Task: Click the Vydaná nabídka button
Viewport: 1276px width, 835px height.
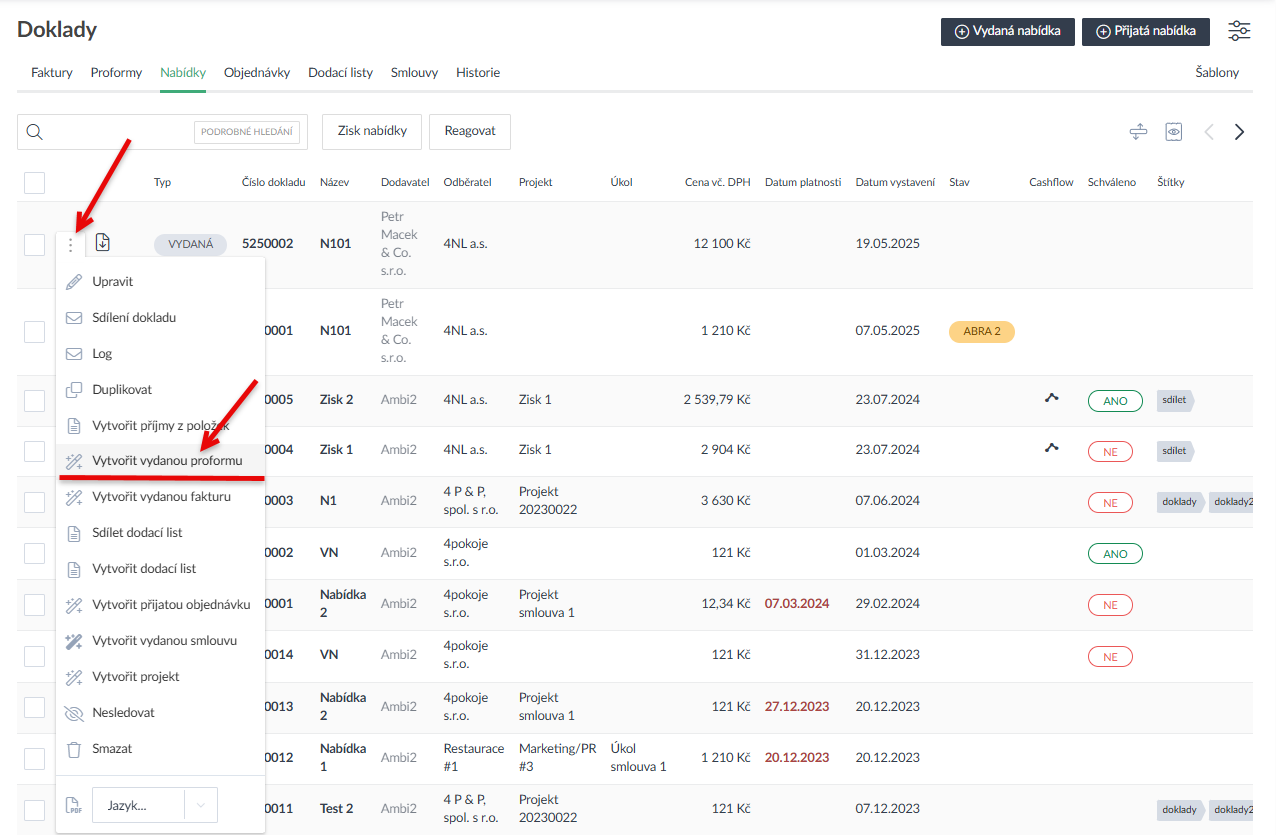Action: pos(1007,32)
